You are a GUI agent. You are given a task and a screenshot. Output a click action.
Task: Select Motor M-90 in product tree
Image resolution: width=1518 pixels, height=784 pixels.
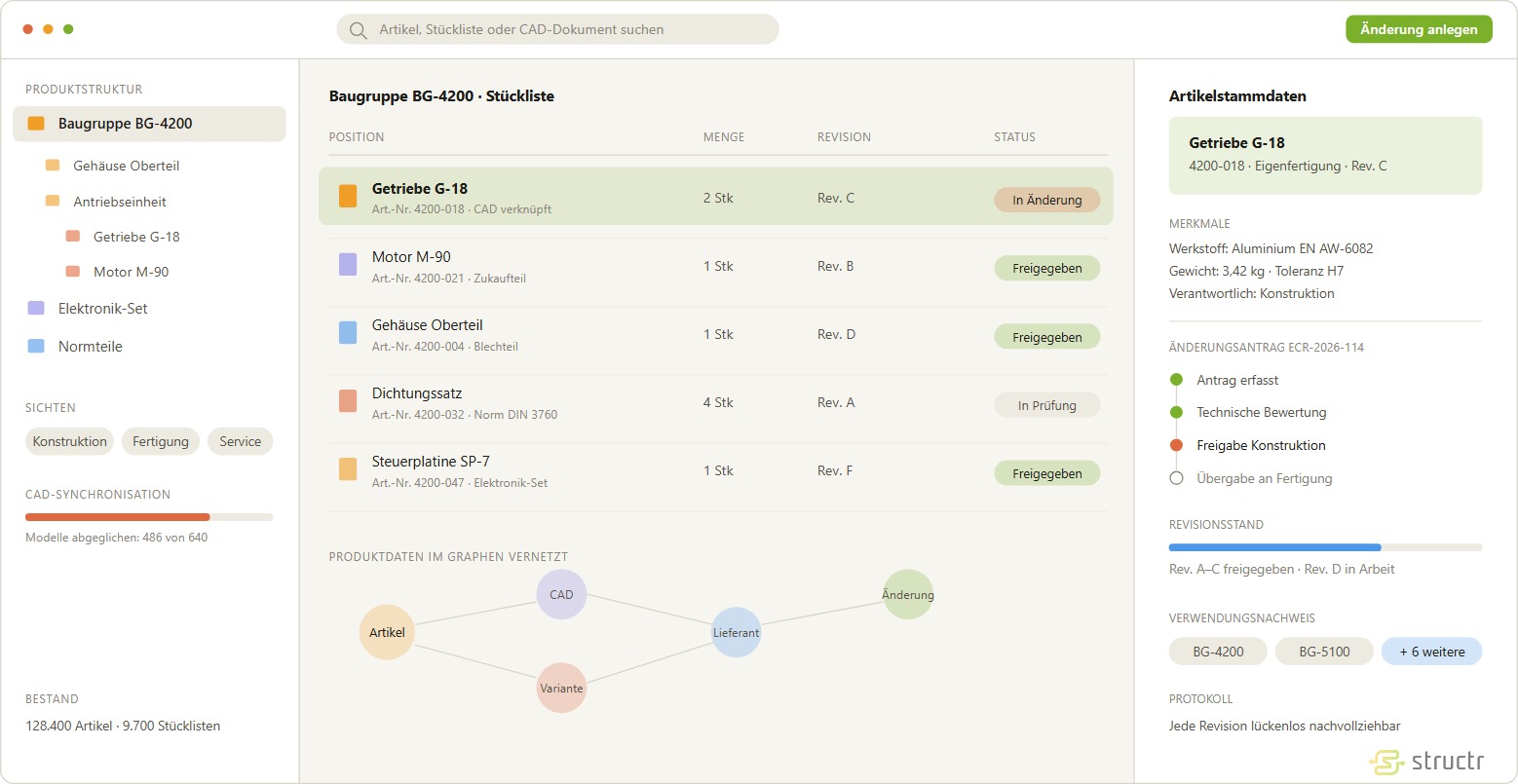pos(132,272)
